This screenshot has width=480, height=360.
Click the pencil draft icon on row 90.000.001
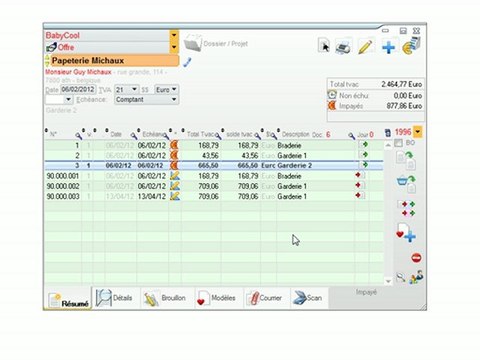coord(175,176)
